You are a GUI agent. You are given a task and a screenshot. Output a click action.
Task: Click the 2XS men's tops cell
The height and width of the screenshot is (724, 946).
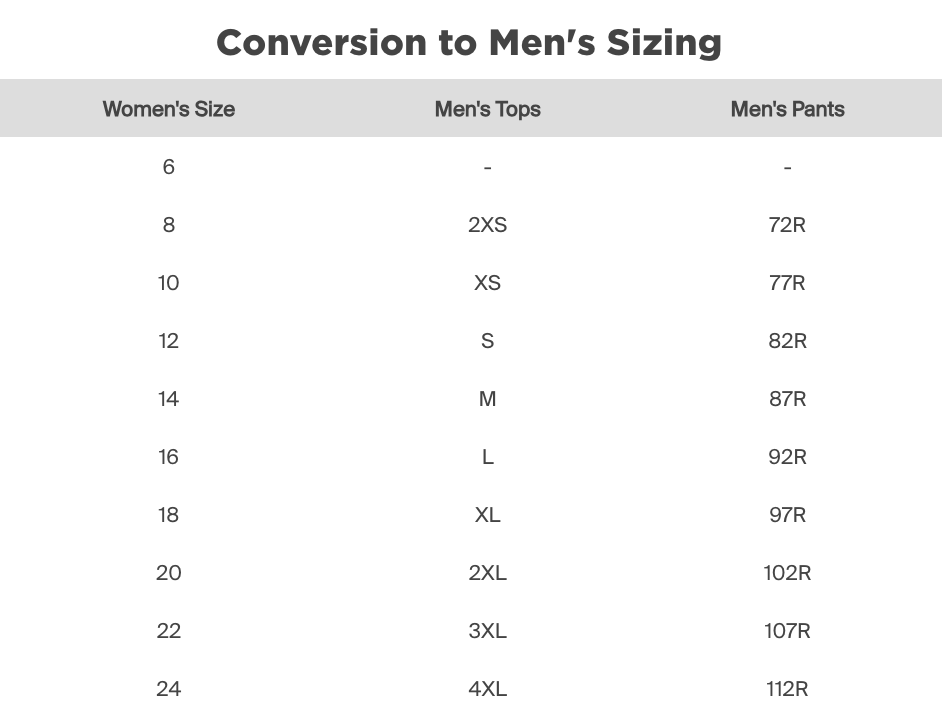point(487,225)
